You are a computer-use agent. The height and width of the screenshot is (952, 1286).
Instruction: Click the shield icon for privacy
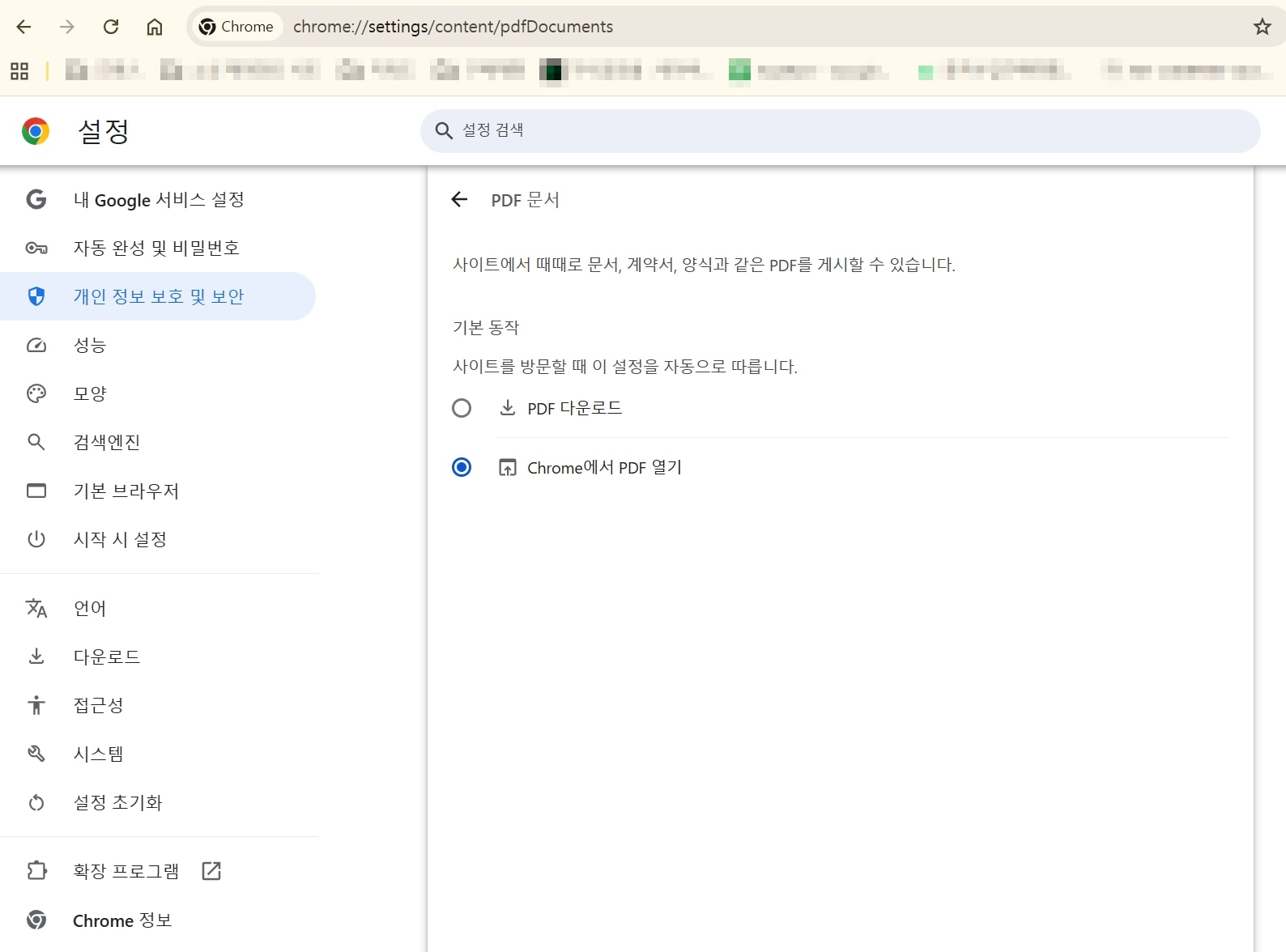click(36, 296)
